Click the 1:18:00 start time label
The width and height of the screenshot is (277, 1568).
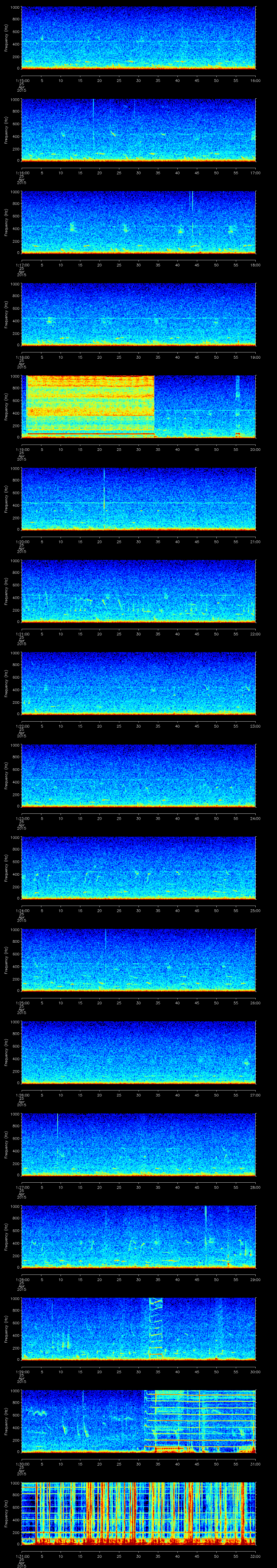[22, 357]
